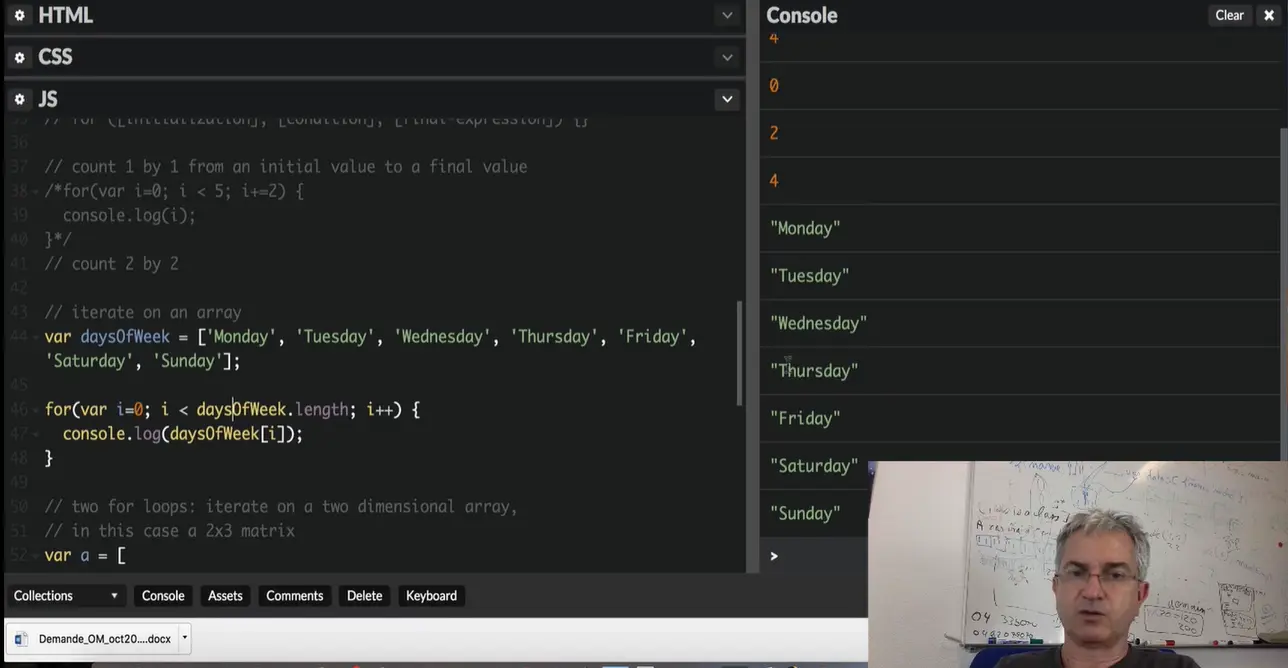
Task: Clear the console output
Action: pos(1229,15)
